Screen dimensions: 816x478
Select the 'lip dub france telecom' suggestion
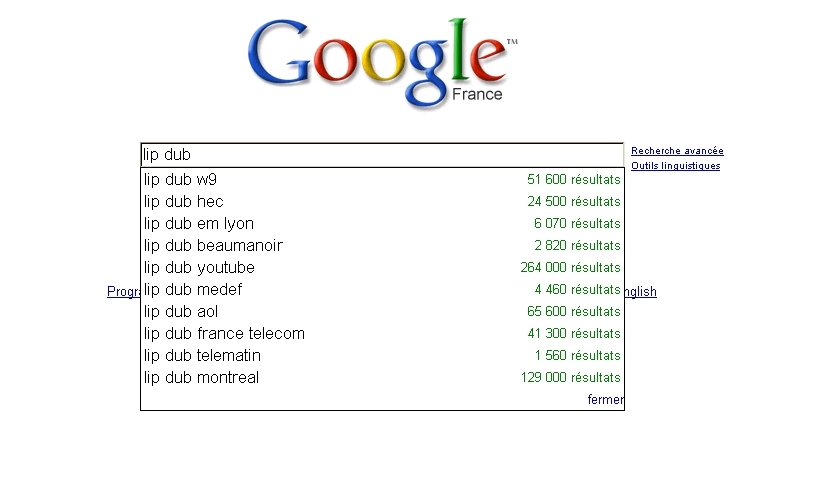point(224,334)
